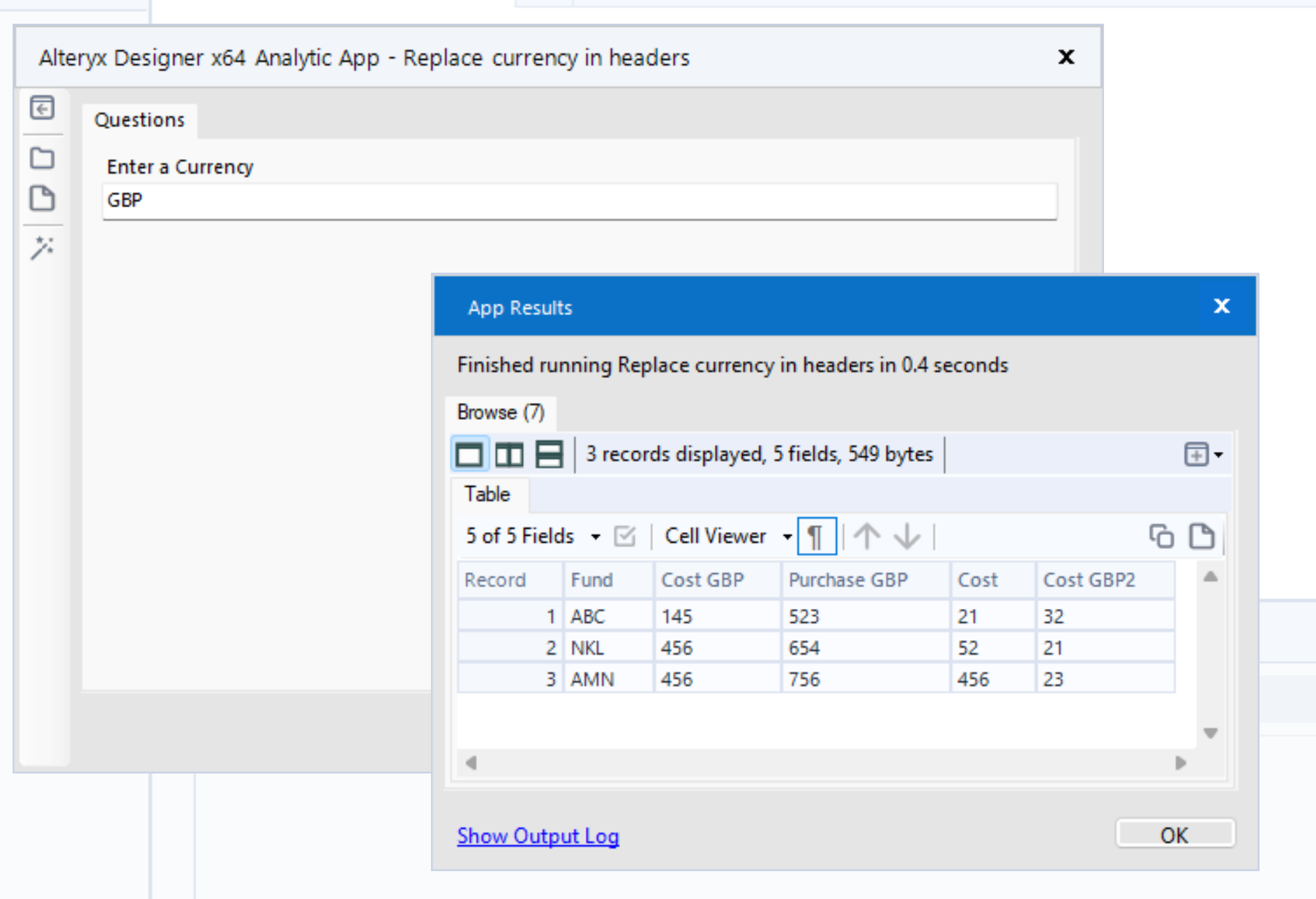This screenshot has height=899, width=1316.
Task: Click the back arrow icon in the sidebar
Action: [43, 108]
